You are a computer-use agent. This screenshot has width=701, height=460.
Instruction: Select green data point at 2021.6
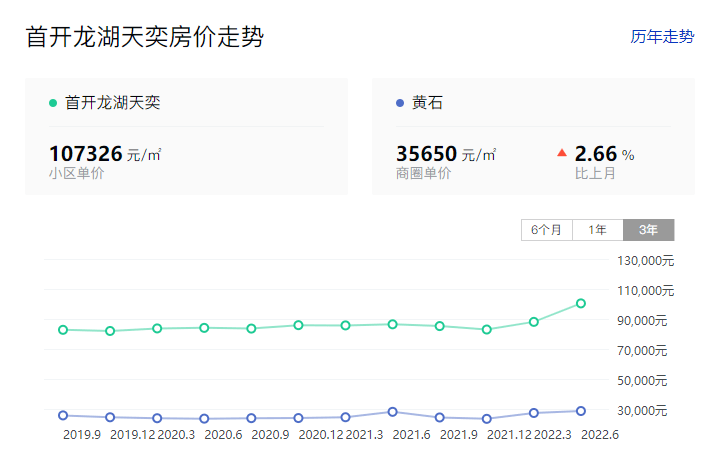click(x=393, y=324)
